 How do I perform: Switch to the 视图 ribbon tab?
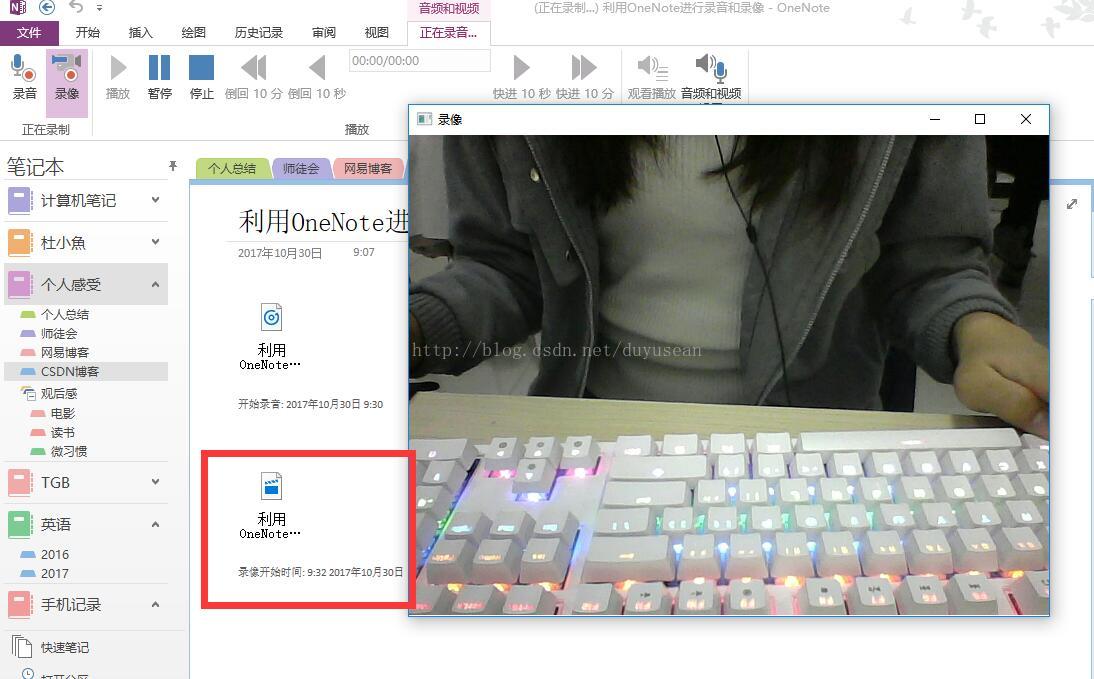[377, 33]
